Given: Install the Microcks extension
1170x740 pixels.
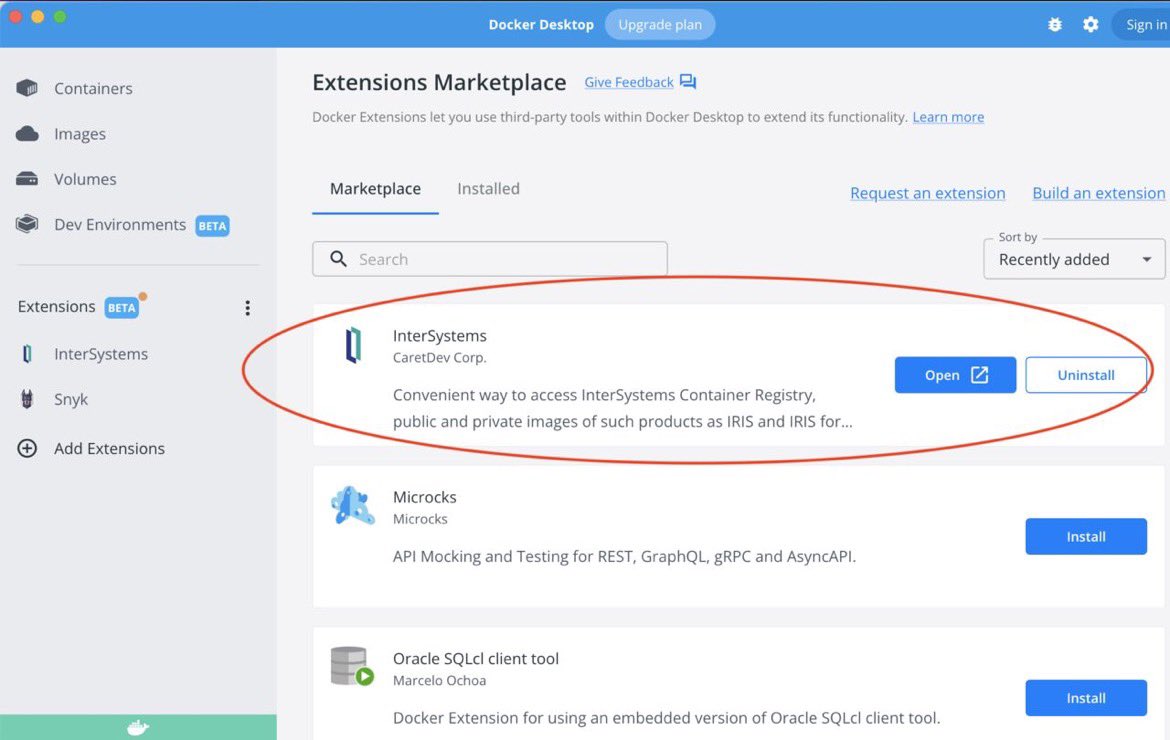Looking at the screenshot, I should pyautogui.click(x=1086, y=536).
